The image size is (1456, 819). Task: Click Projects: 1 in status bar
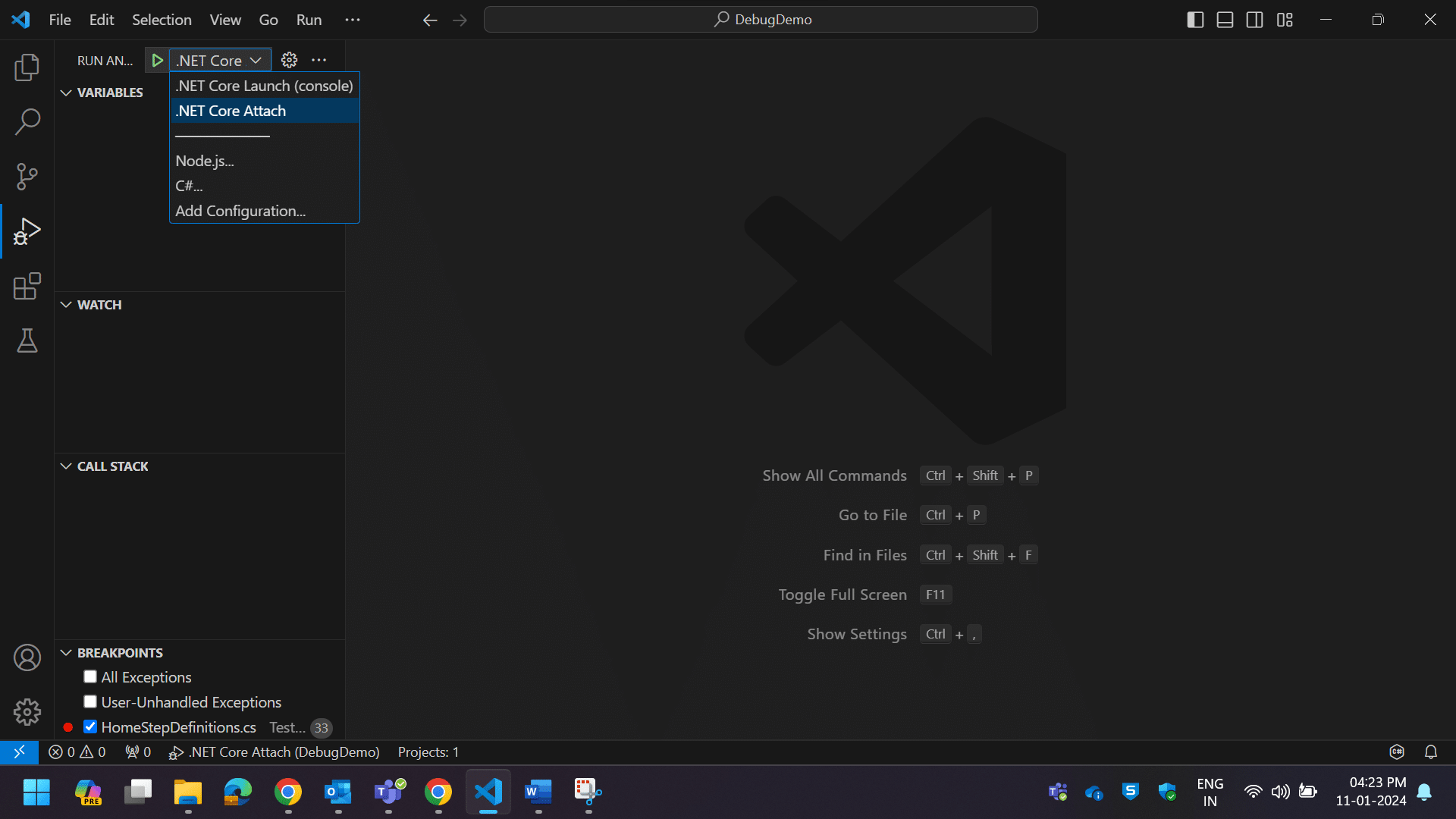tap(428, 752)
